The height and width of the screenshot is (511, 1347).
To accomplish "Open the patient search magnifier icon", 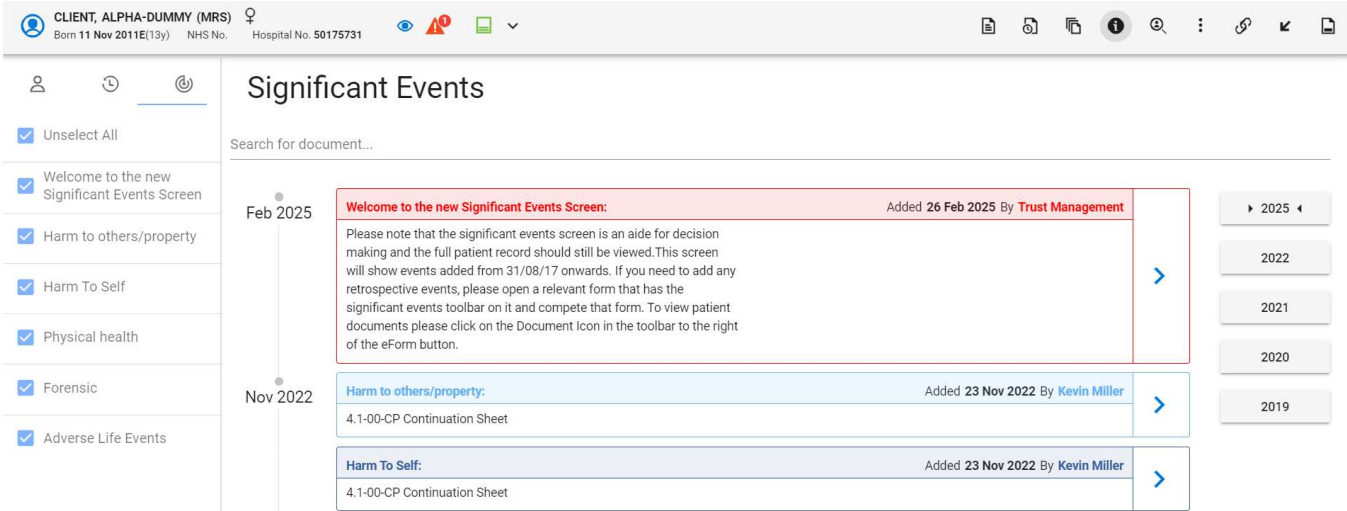I will point(1157,27).
